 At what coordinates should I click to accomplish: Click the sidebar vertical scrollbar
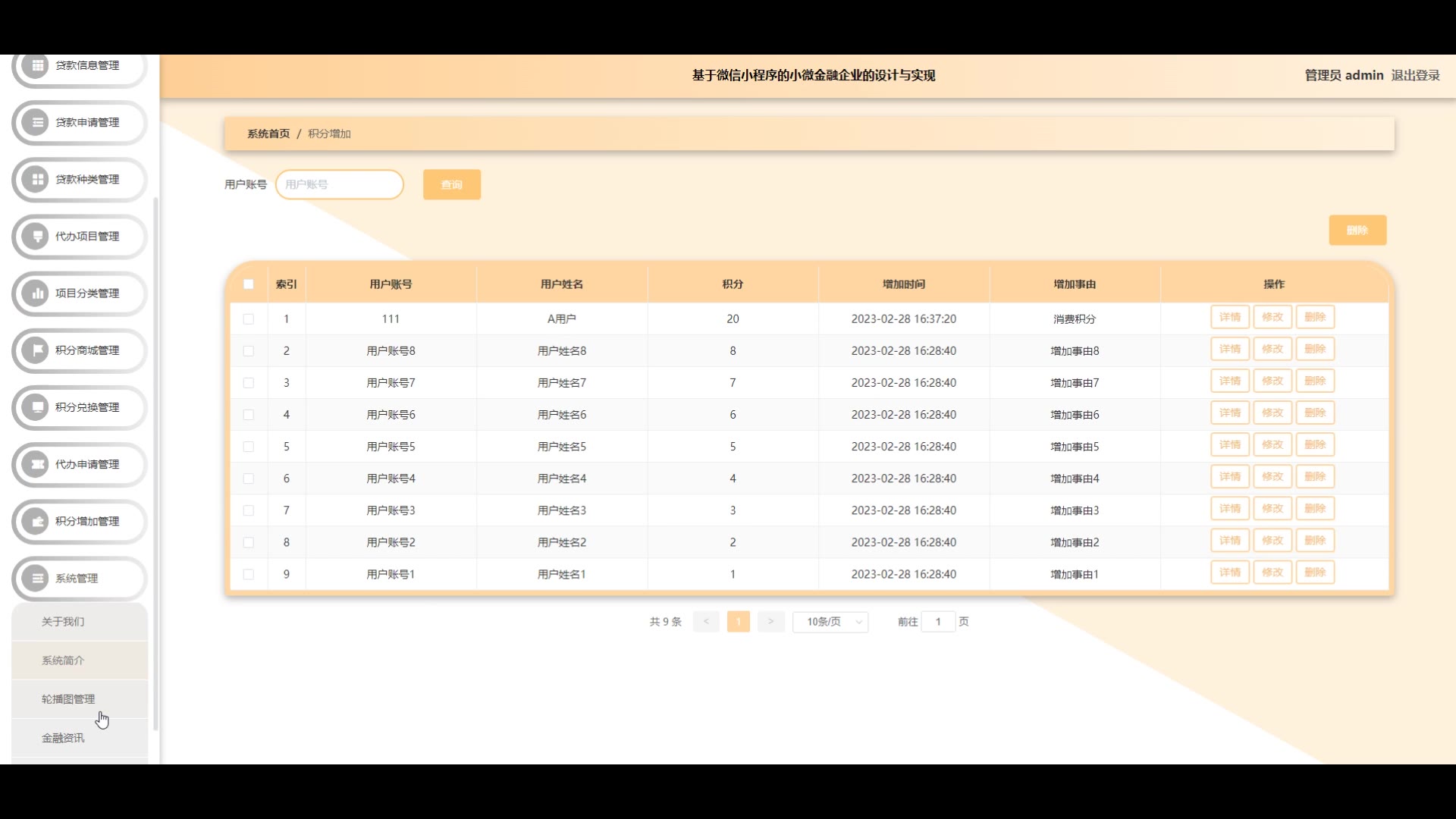(155, 463)
